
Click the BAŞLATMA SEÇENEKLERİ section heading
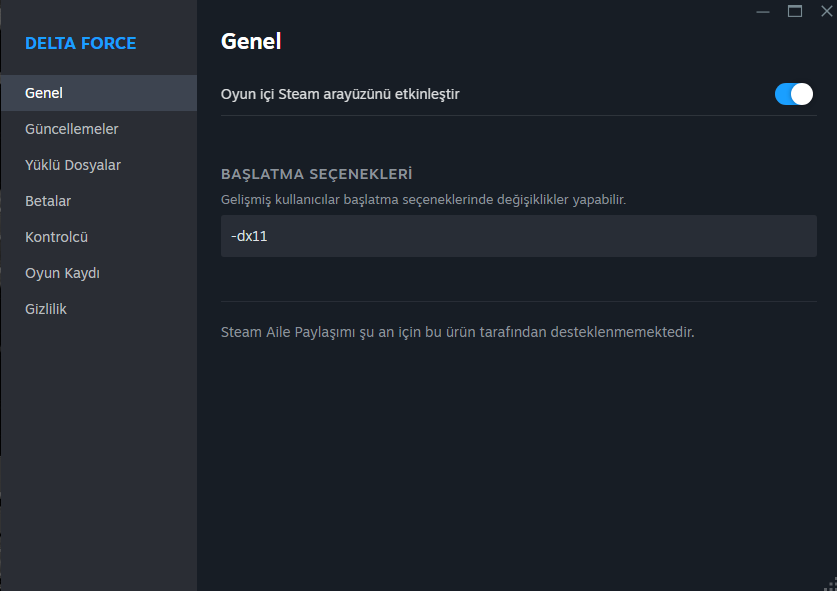coord(316,174)
